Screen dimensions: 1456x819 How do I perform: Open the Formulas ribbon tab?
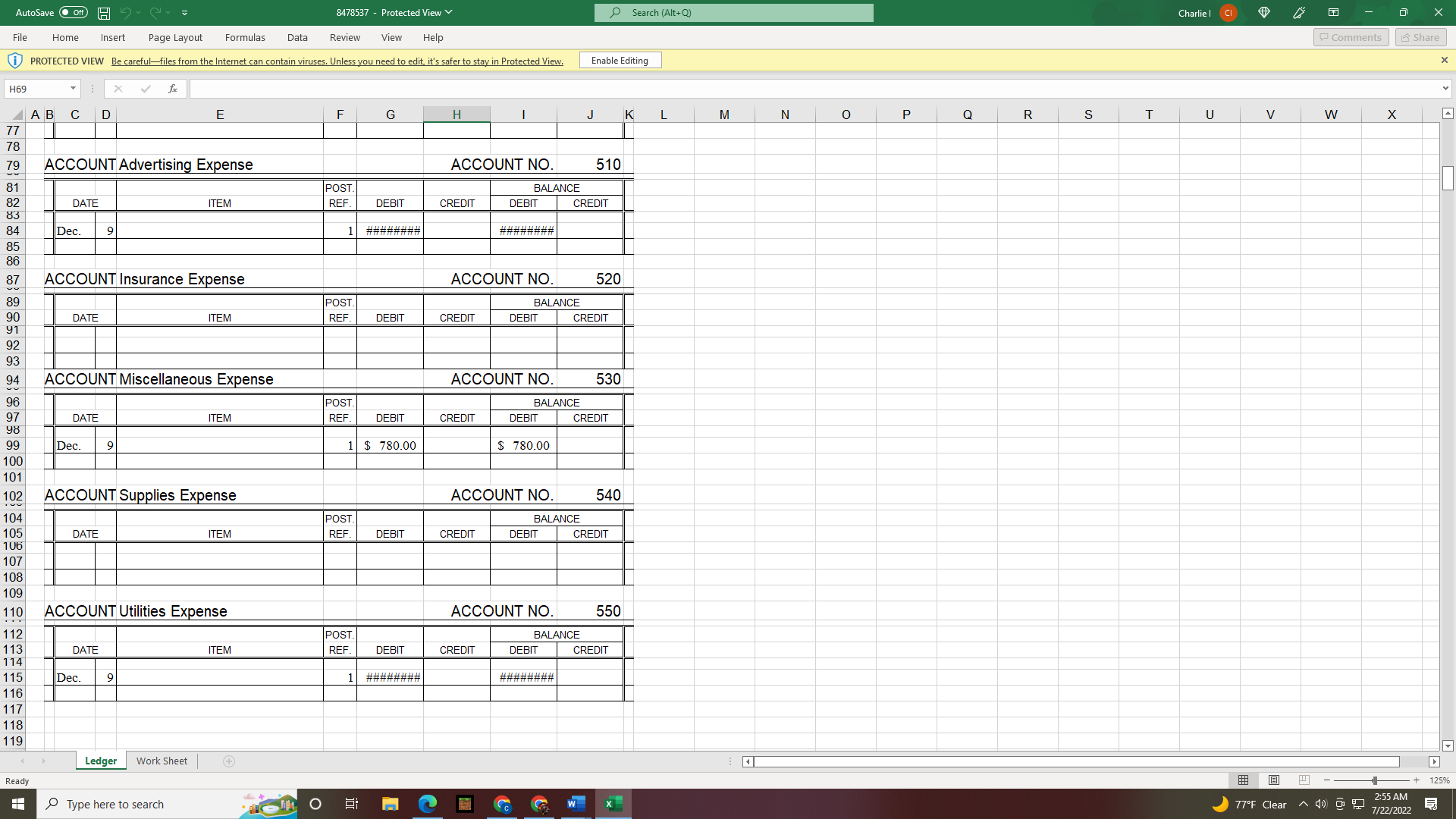point(244,37)
